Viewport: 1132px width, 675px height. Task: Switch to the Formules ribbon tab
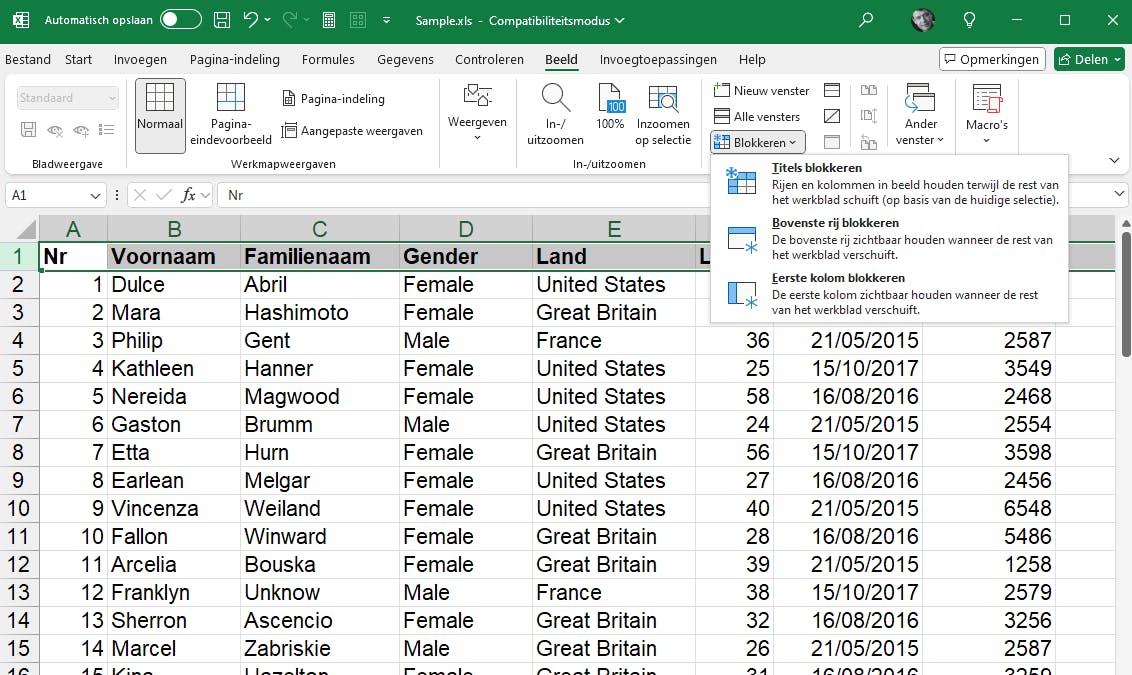pos(328,60)
